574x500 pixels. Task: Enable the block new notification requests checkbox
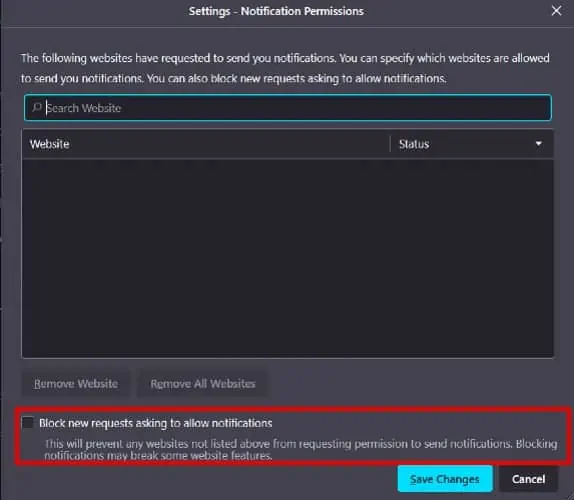[28, 422]
